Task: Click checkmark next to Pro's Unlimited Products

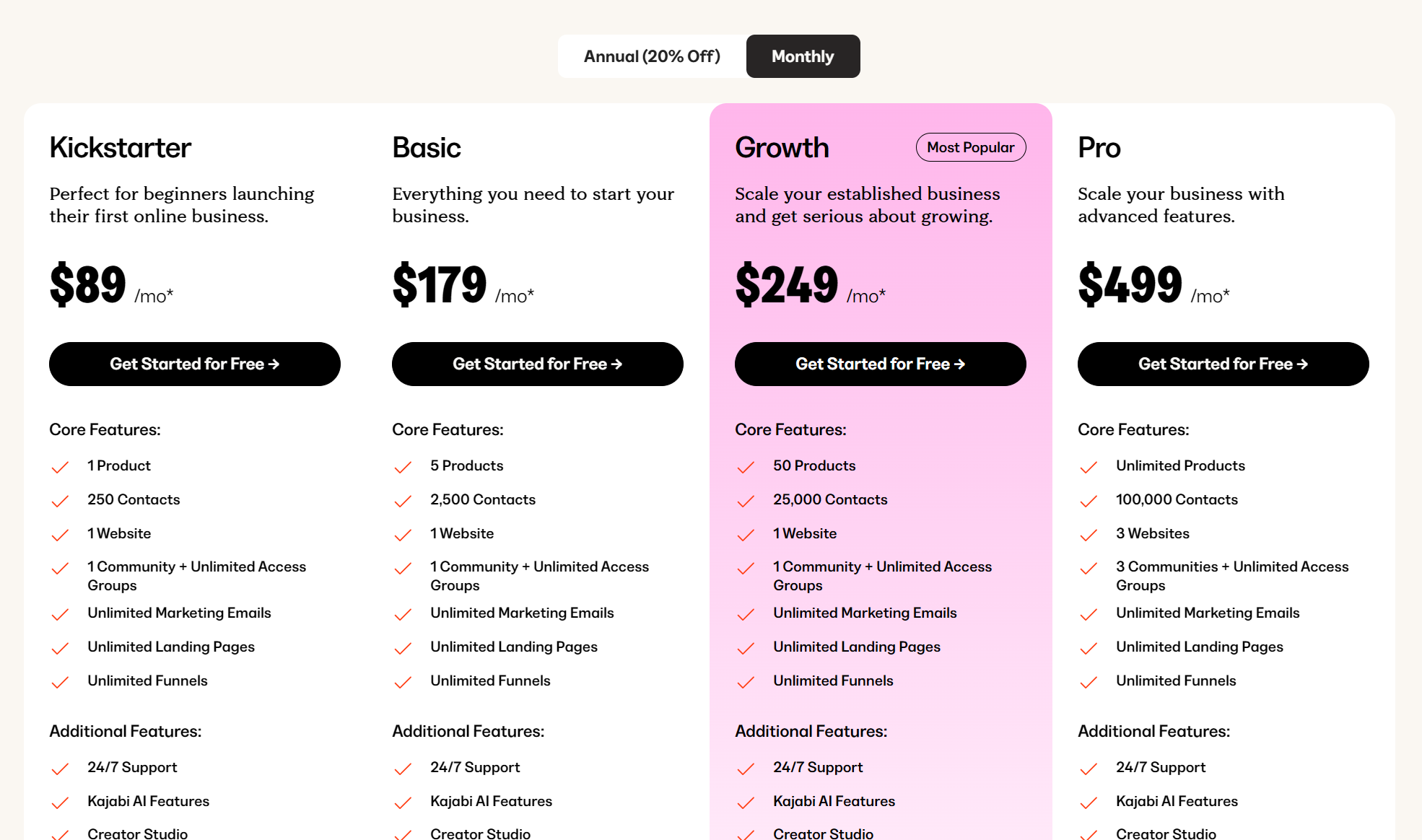Action: [x=1089, y=467]
